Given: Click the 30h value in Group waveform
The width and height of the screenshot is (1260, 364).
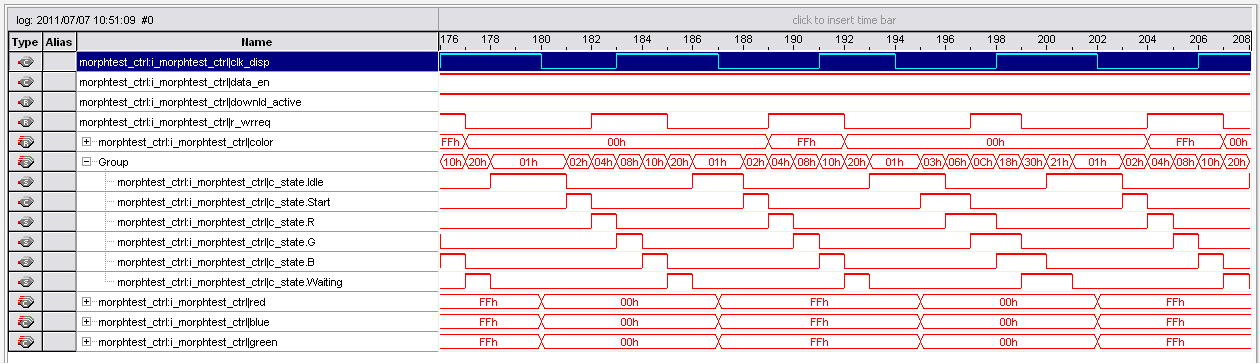Looking at the screenshot, I should [1034, 162].
